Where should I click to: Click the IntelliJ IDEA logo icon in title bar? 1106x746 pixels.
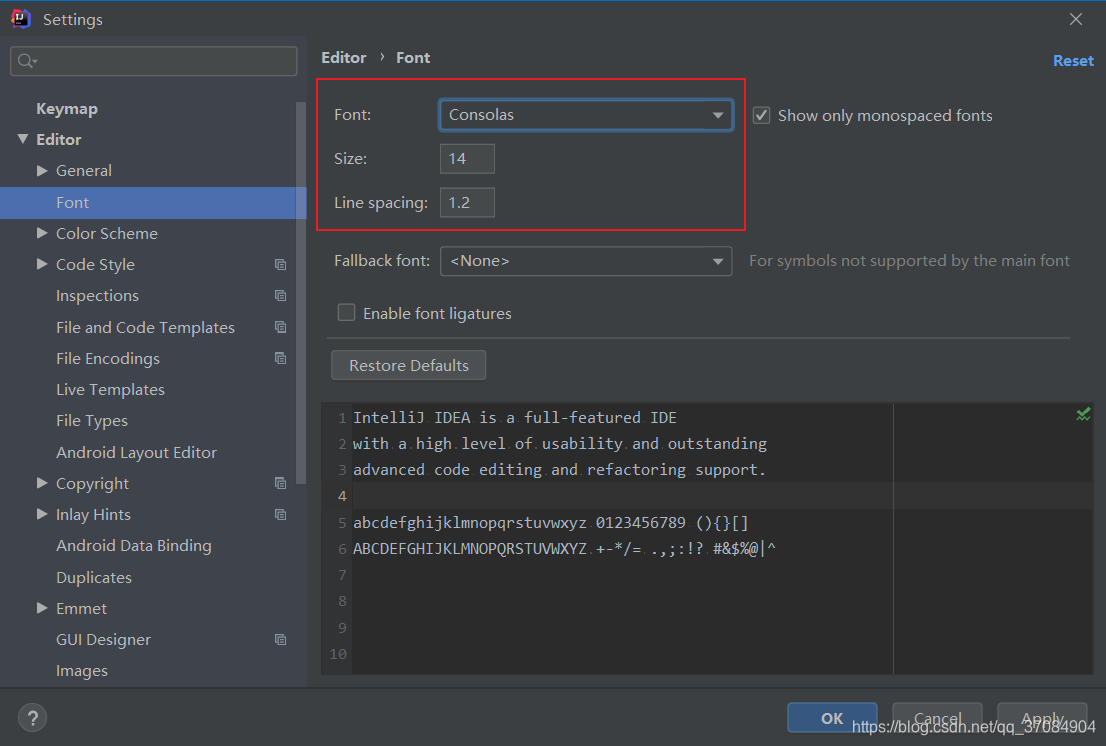[20, 19]
